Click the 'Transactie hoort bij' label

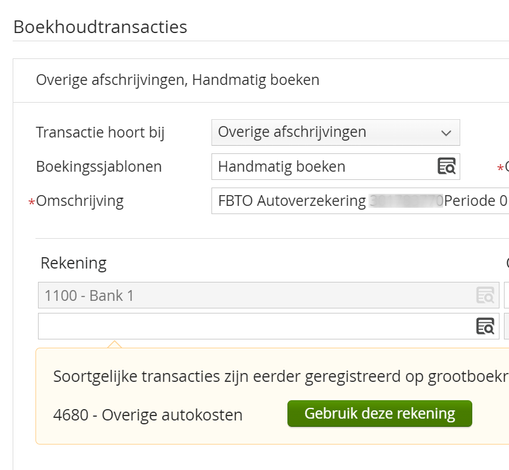click(x=100, y=132)
